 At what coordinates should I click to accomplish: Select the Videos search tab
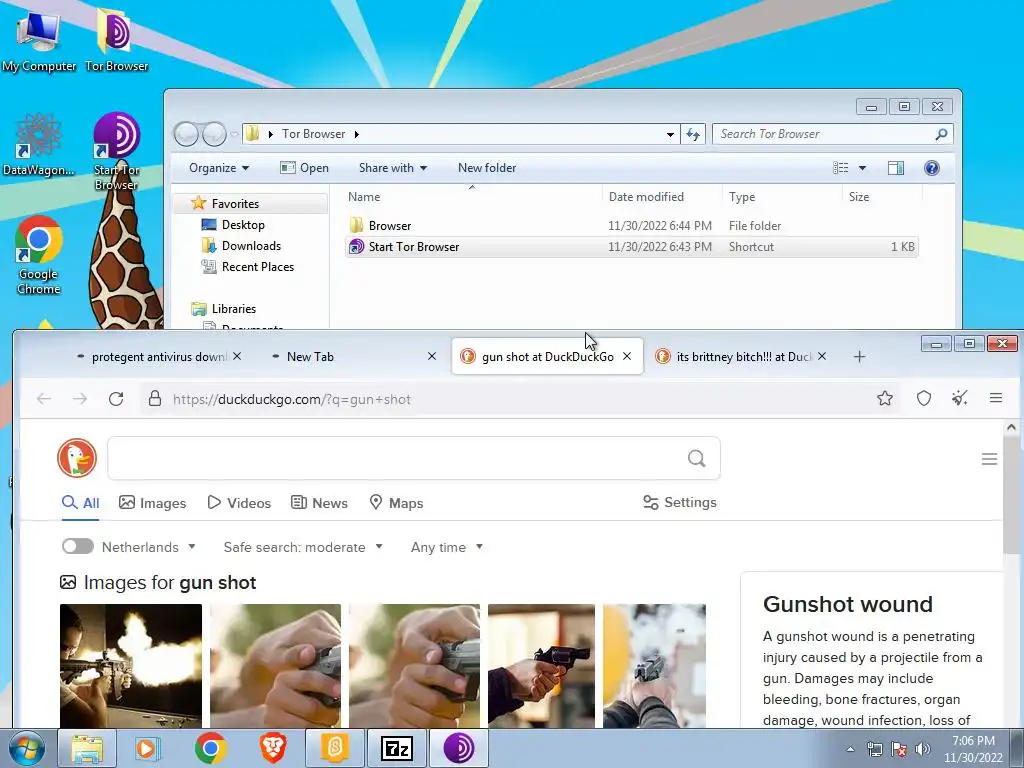coord(239,503)
